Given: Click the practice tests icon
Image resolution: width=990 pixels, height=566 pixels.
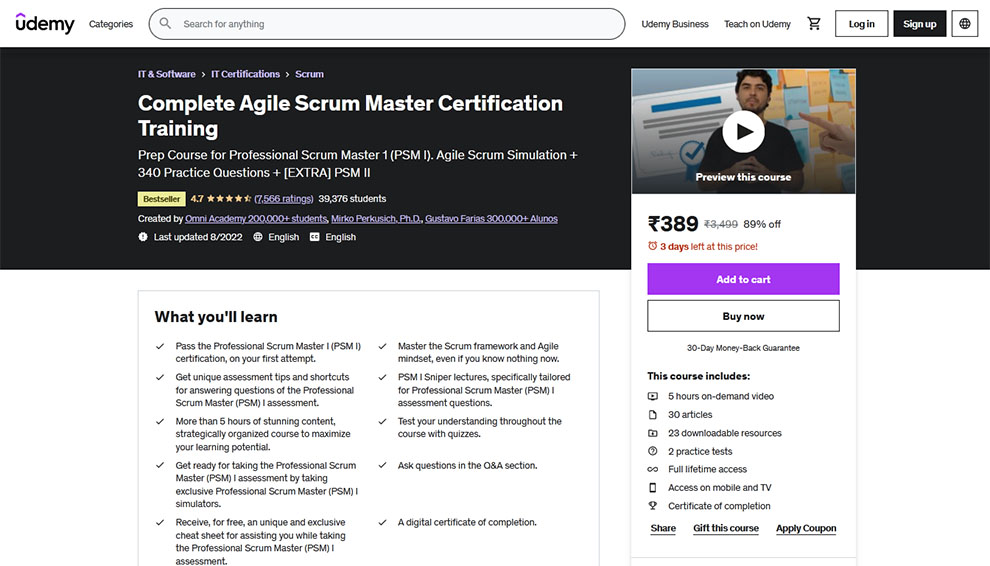Looking at the screenshot, I should [x=653, y=451].
